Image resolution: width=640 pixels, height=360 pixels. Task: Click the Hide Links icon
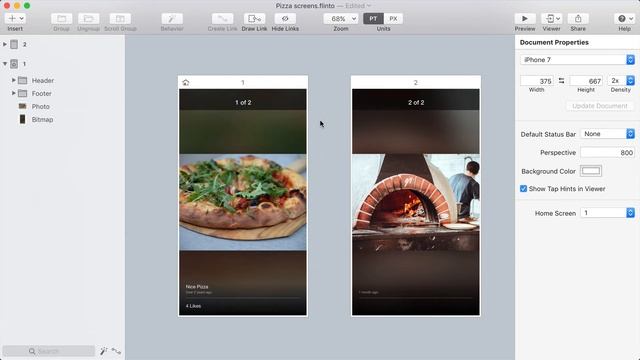click(285, 18)
